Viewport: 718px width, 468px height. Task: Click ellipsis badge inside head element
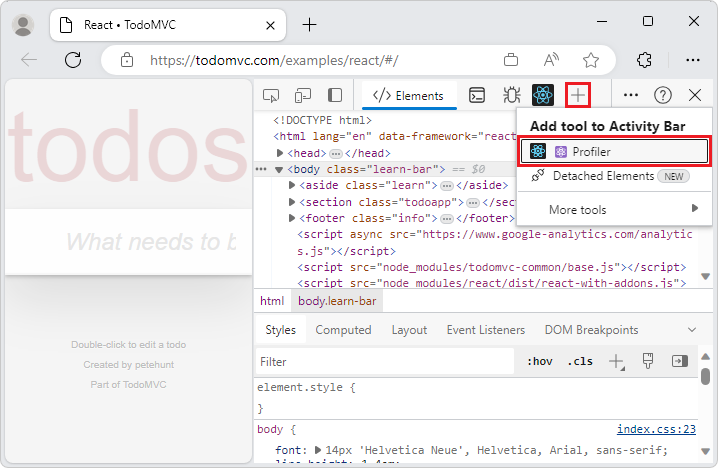[x=336, y=153]
